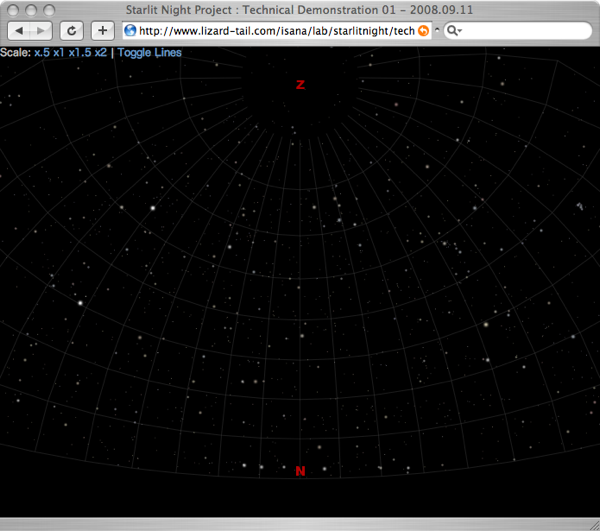
Task: Set scale to x.5
Action: tap(42, 52)
